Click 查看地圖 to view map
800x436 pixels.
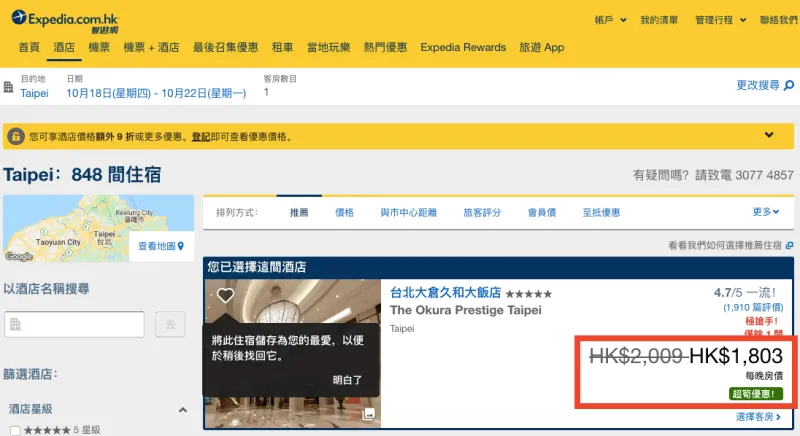tap(157, 246)
